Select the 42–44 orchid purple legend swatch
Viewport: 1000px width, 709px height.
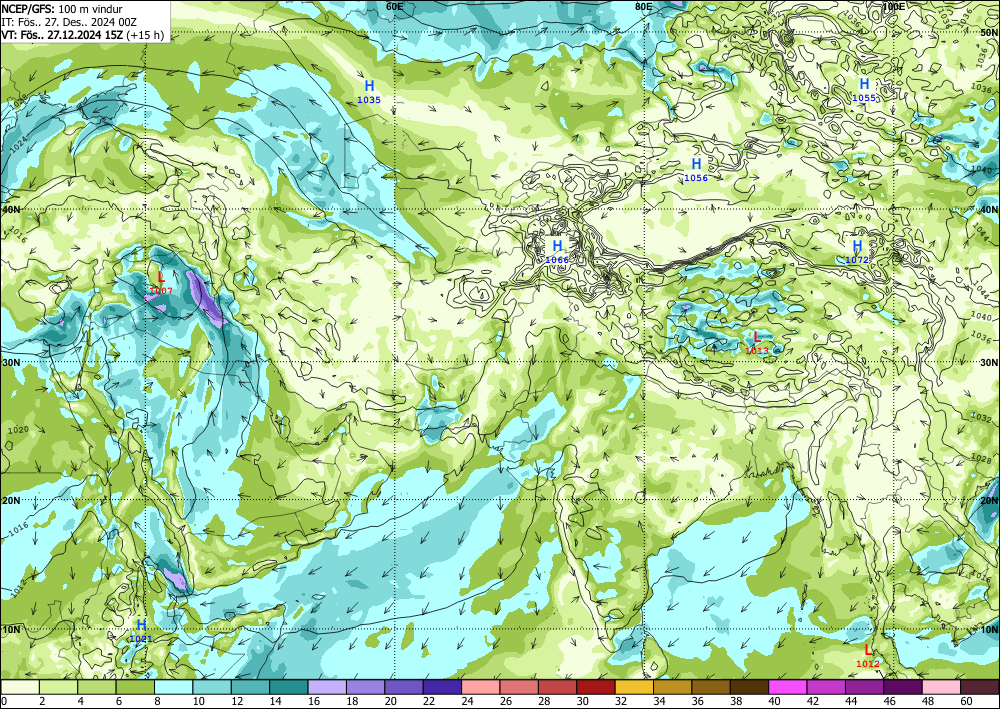tap(826, 687)
